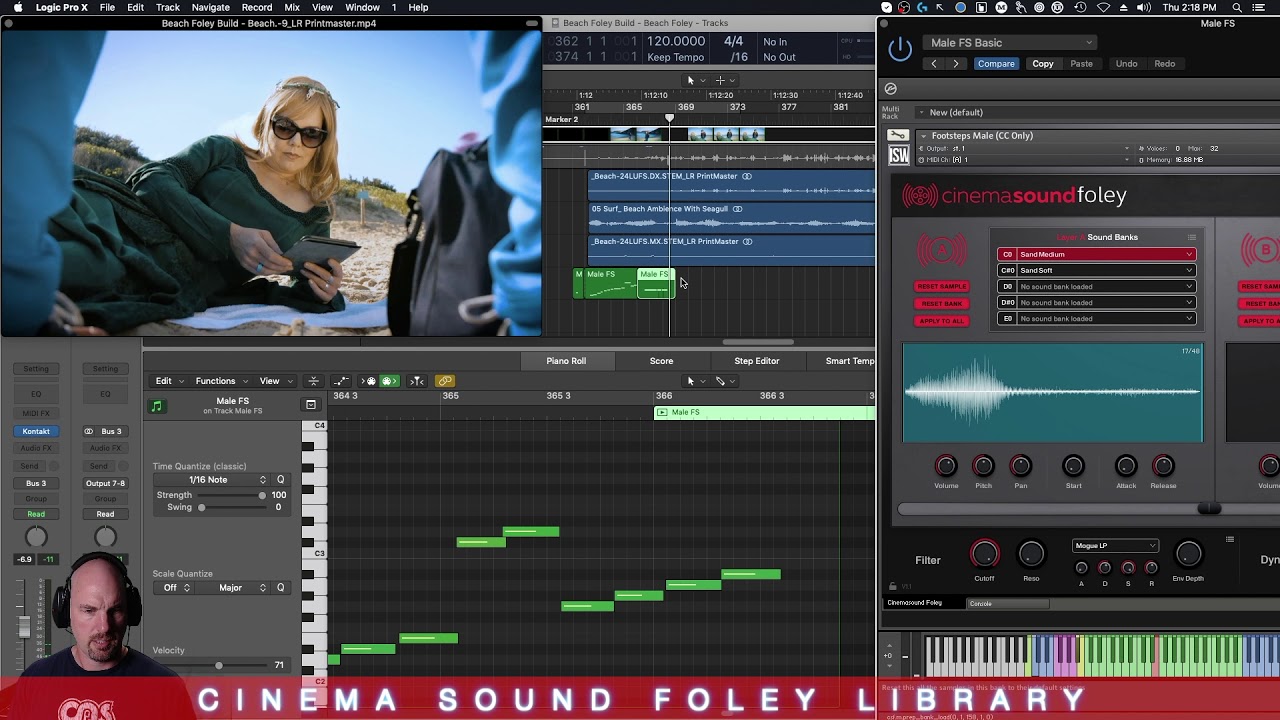This screenshot has width=1280, height=720.
Task: Toggle loop on _Beach-24LUFS.DX.STEM region
Action: click(x=747, y=176)
